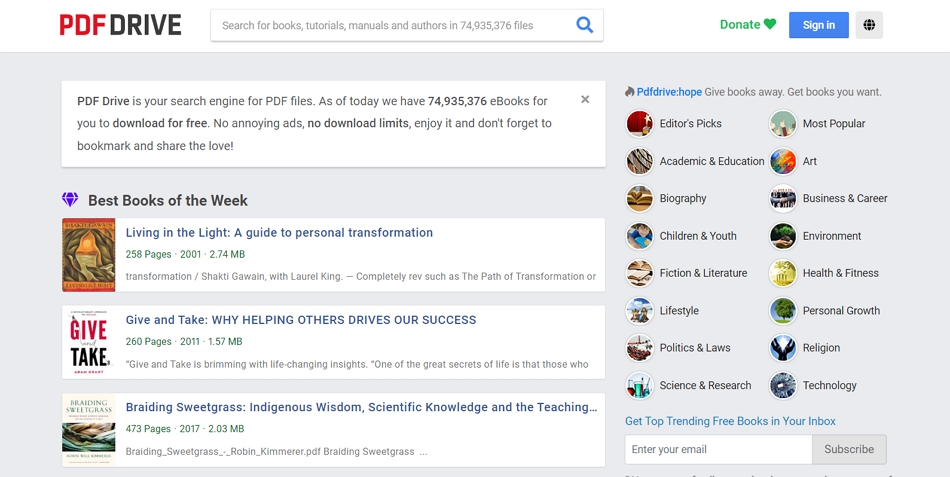Click the Subscribe button
950x477 pixels.
click(x=849, y=449)
